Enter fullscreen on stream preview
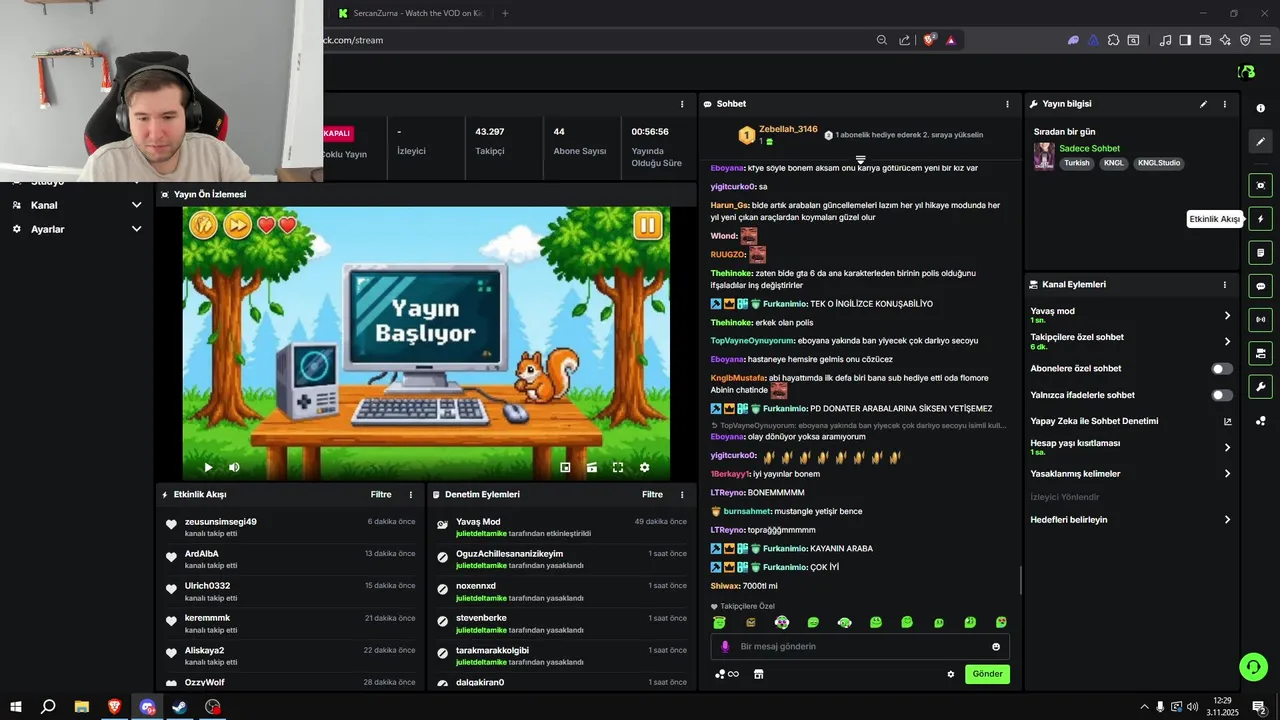Viewport: 1280px width, 720px height. (618, 467)
